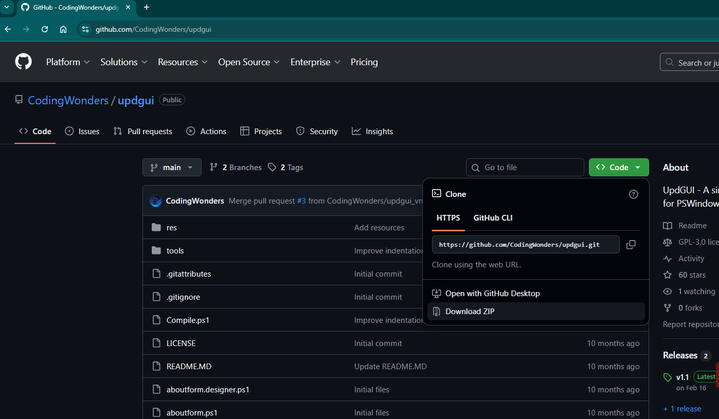Open the aboutform.designer.ps1 file

pyautogui.click(x=208, y=389)
